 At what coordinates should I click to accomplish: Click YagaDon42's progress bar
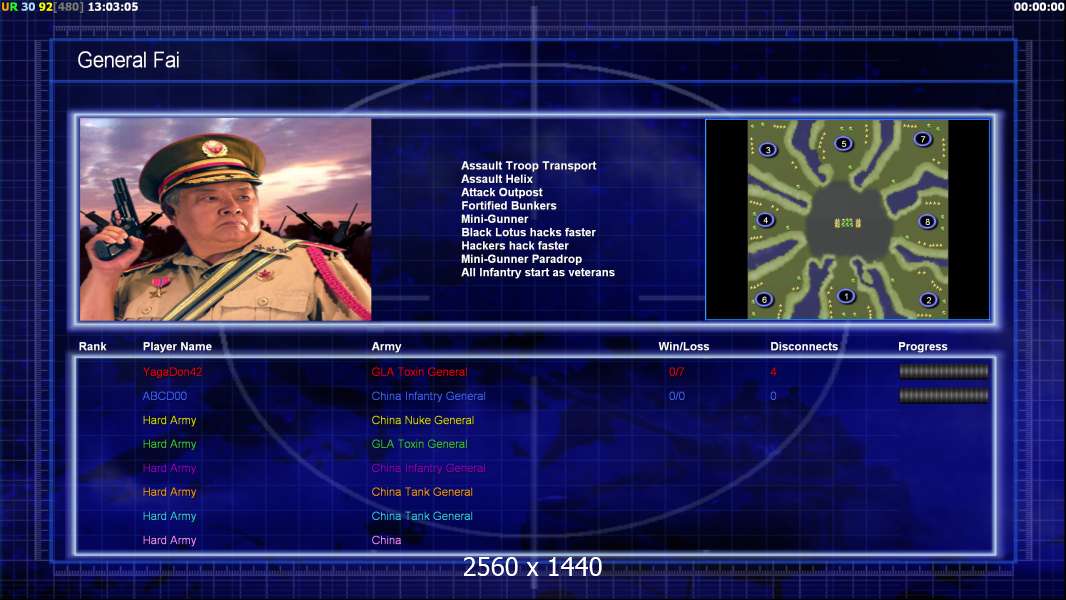pyautogui.click(x=943, y=371)
